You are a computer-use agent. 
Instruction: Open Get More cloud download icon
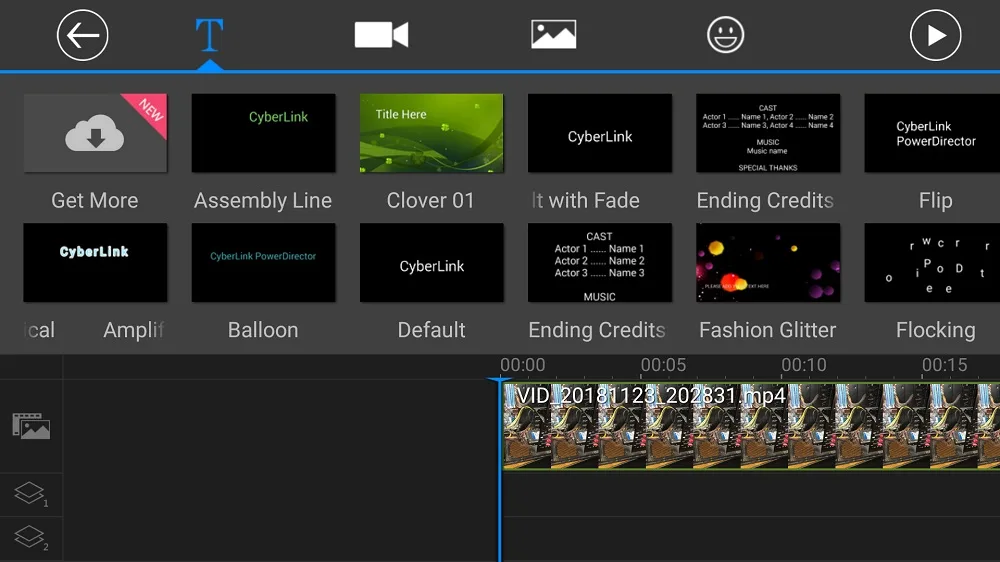95,133
